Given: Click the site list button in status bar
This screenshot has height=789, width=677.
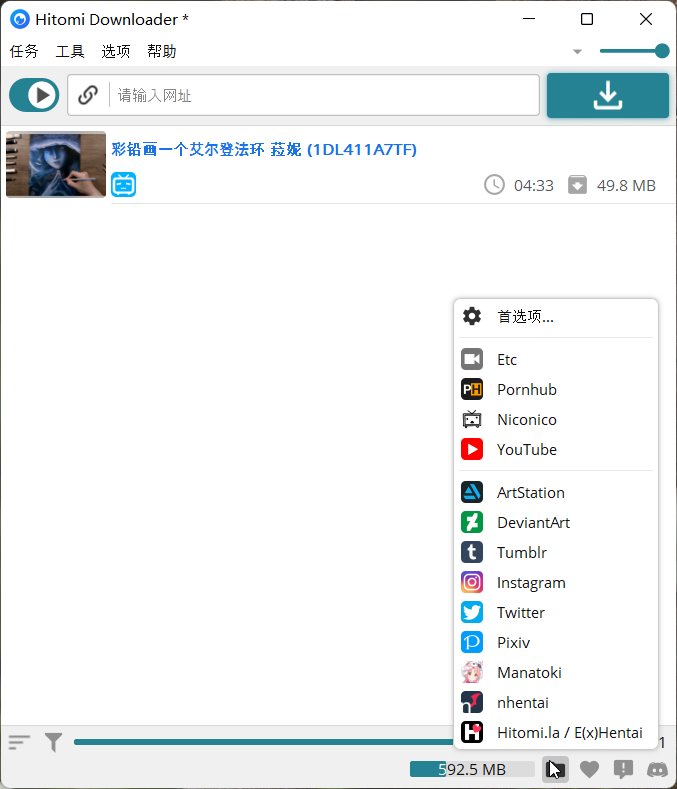Looking at the screenshot, I should pos(555,769).
